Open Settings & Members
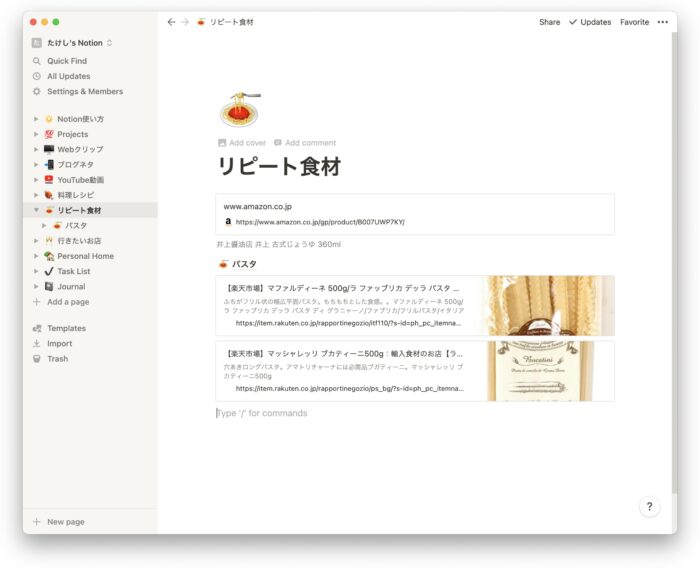The width and height of the screenshot is (700, 568). point(84,91)
